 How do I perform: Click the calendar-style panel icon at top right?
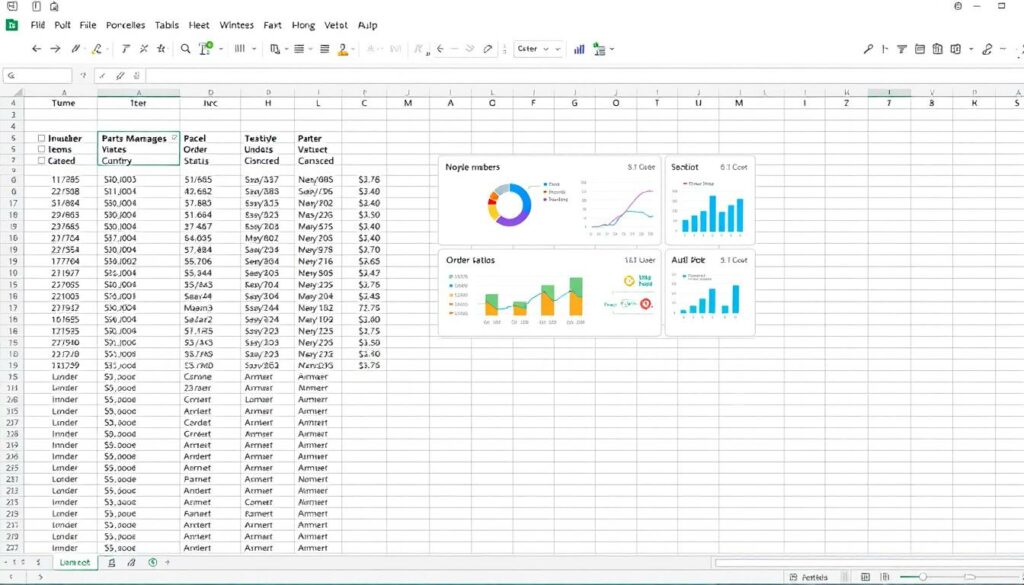(920, 49)
